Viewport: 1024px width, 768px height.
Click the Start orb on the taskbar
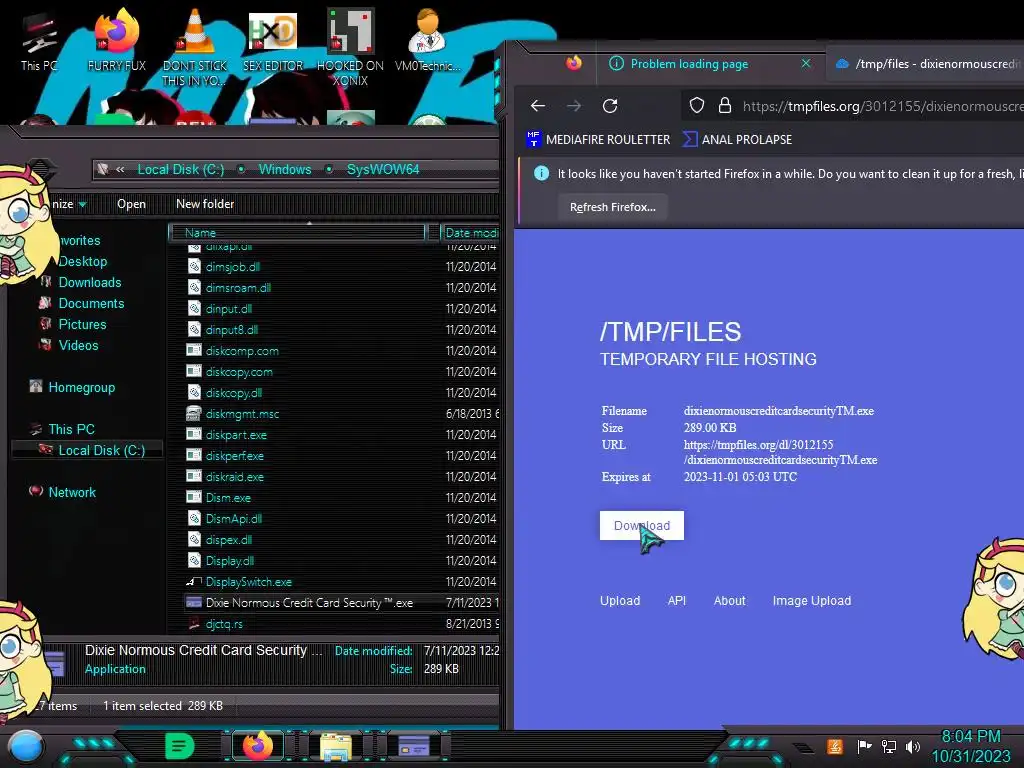pyautogui.click(x=25, y=746)
